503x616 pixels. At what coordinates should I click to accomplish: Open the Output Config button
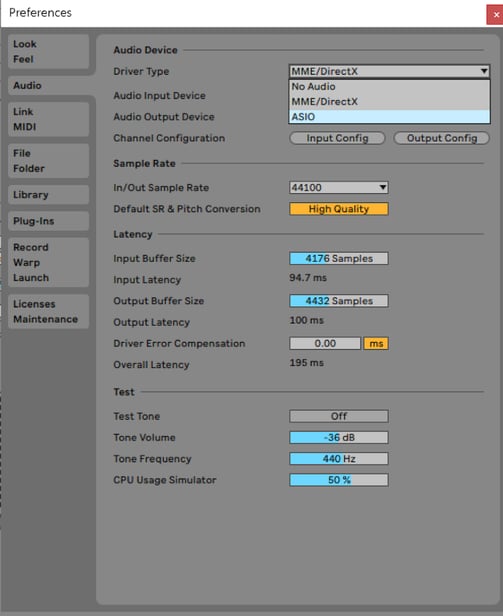coord(442,138)
